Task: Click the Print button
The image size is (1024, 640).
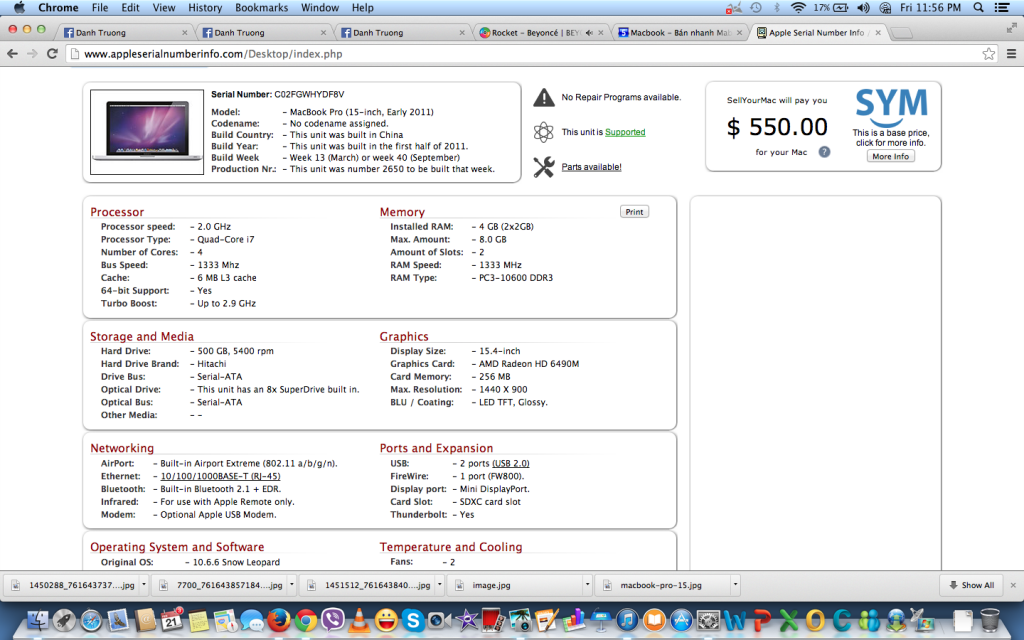Action: [633, 211]
